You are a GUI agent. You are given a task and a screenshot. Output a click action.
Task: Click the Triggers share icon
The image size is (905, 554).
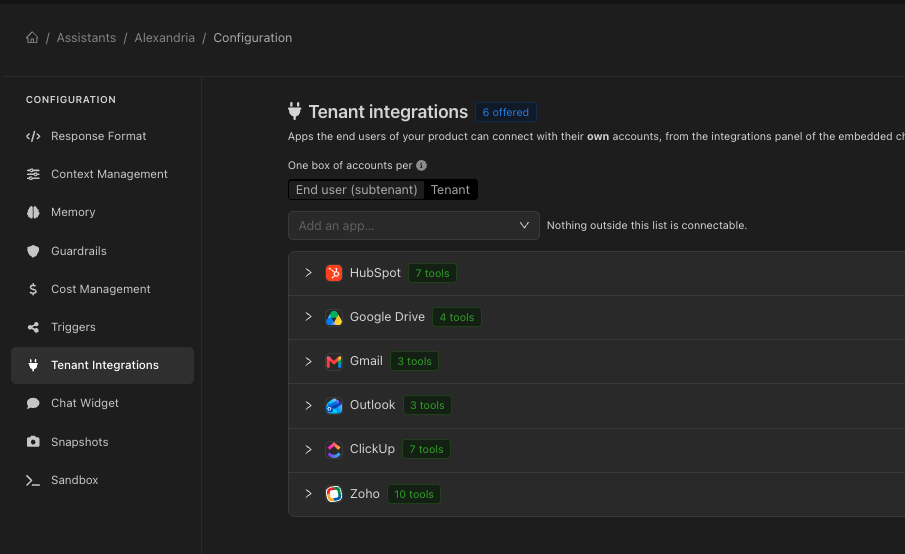pos(33,327)
